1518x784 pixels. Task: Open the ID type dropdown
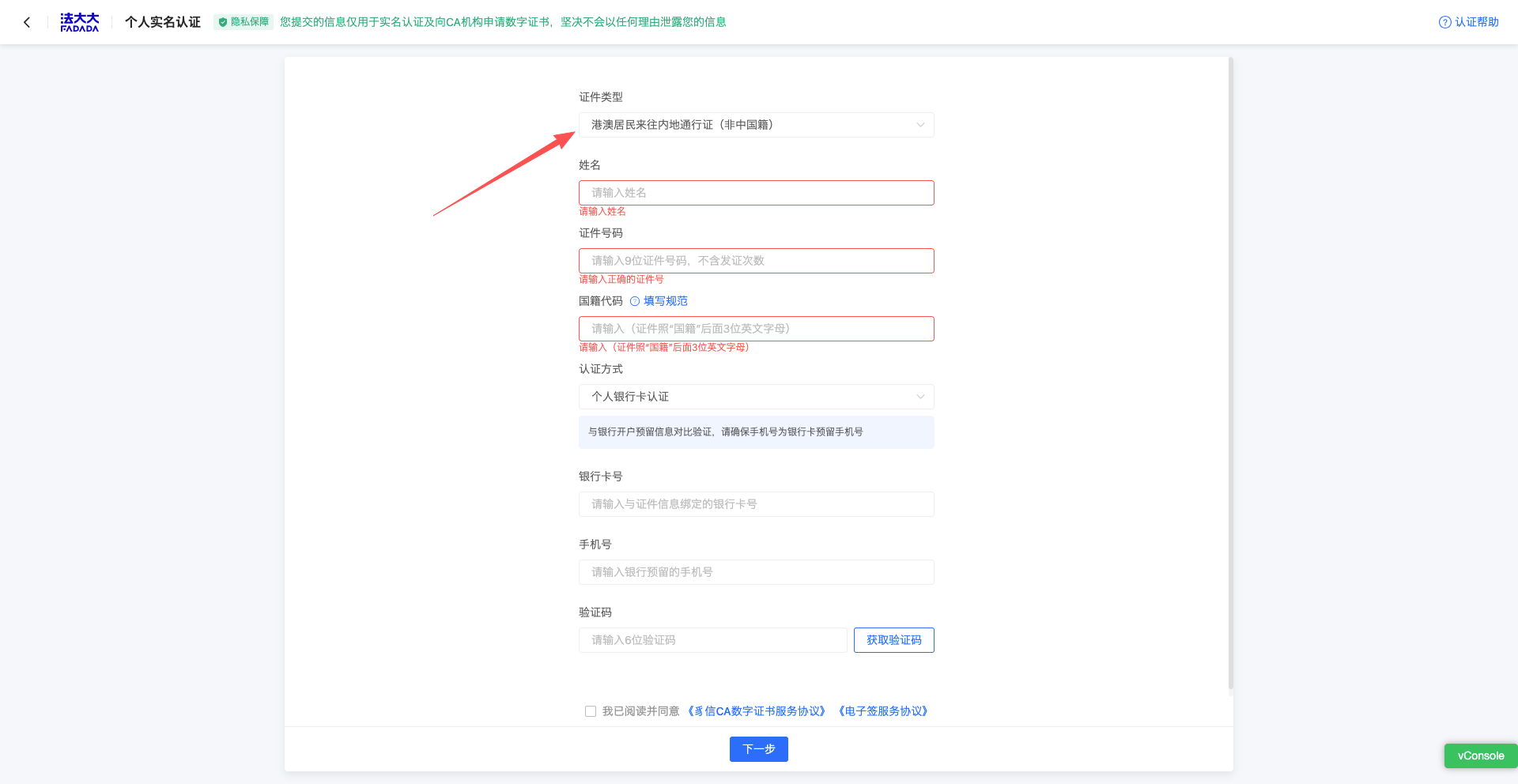tap(755, 125)
